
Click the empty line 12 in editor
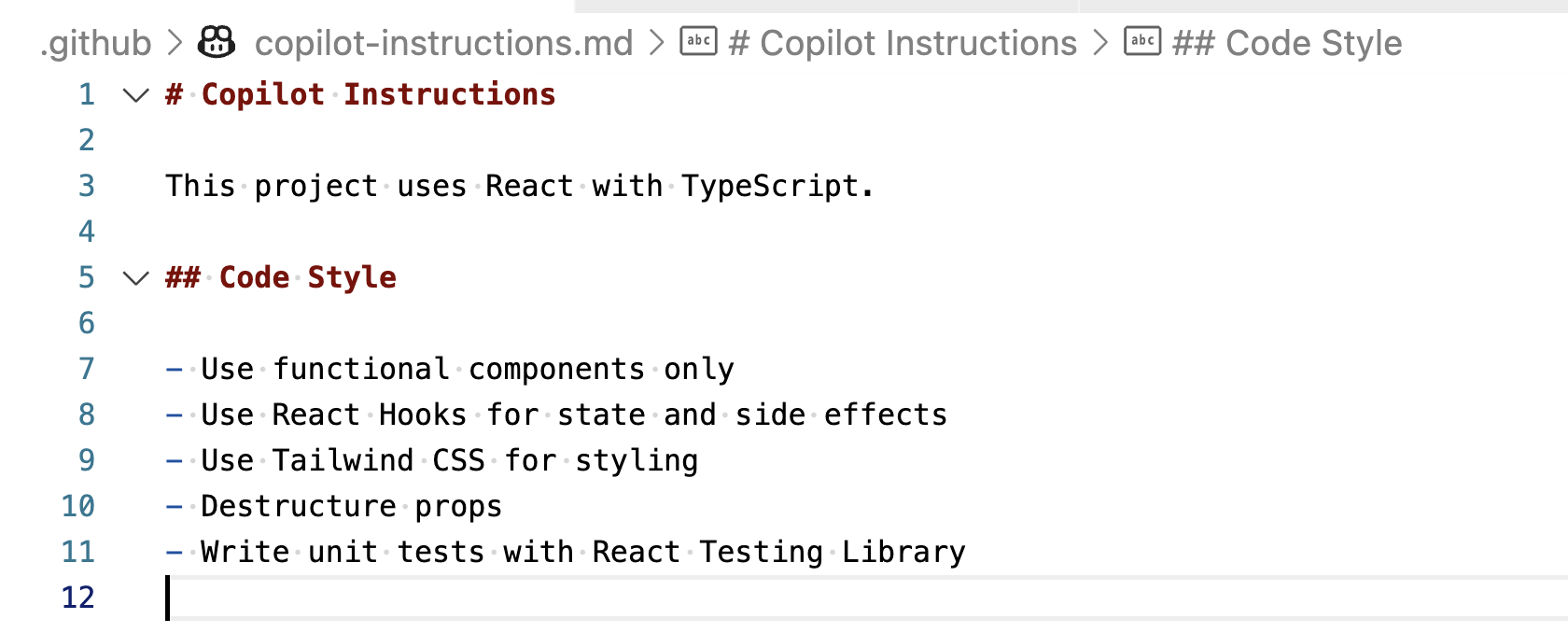pyautogui.click(x=866, y=598)
